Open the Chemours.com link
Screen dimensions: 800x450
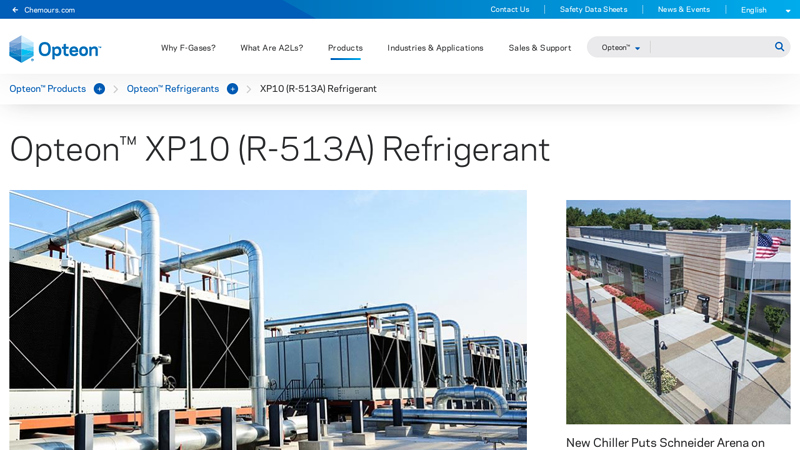(49, 10)
